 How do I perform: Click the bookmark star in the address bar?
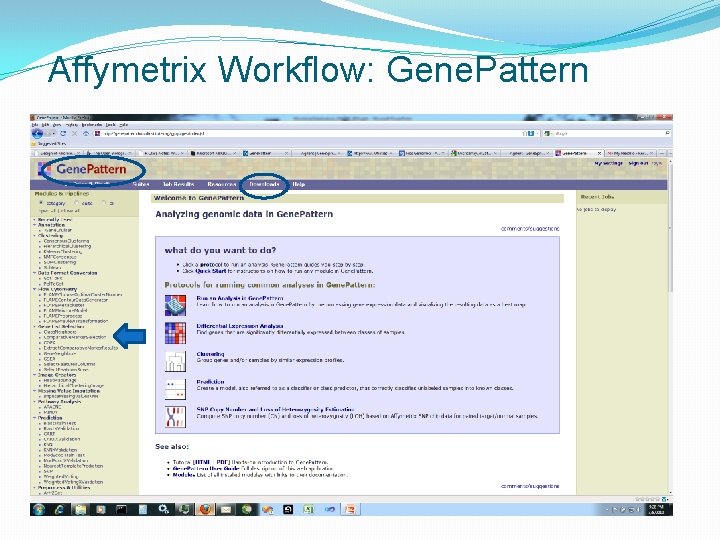tap(524, 134)
